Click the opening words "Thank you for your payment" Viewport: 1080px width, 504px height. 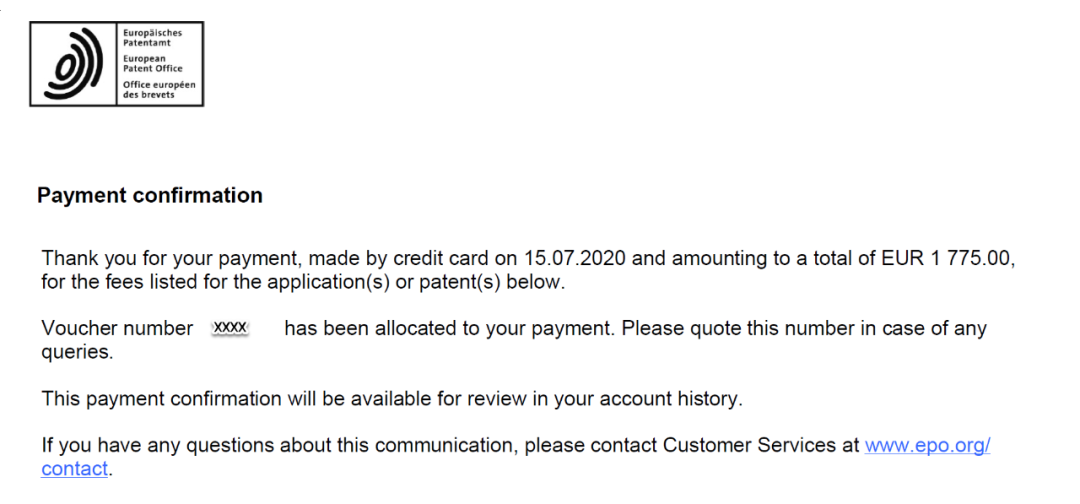click(x=172, y=259)
